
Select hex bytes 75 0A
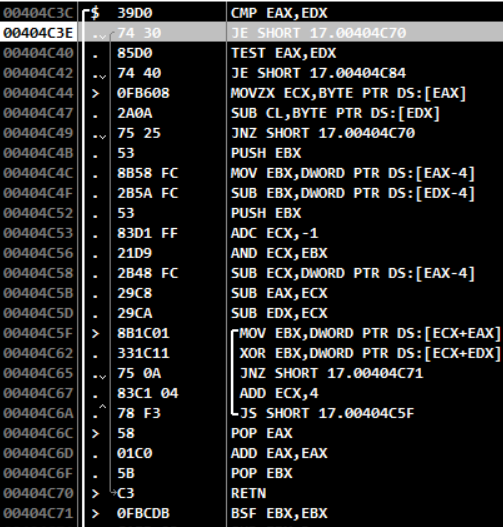pos(139,373)
